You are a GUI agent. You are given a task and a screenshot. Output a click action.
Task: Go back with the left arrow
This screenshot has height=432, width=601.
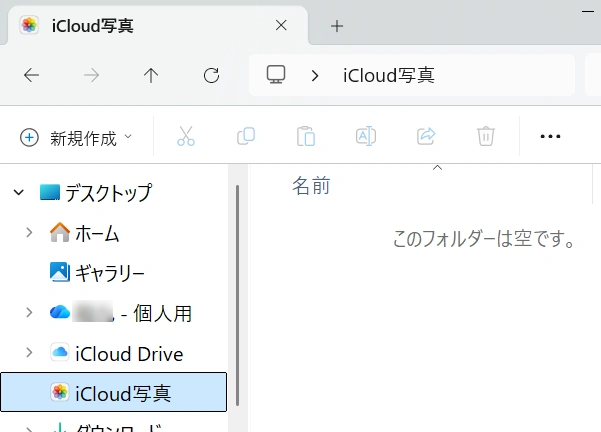pyautogui.click(x=31, y=75)
